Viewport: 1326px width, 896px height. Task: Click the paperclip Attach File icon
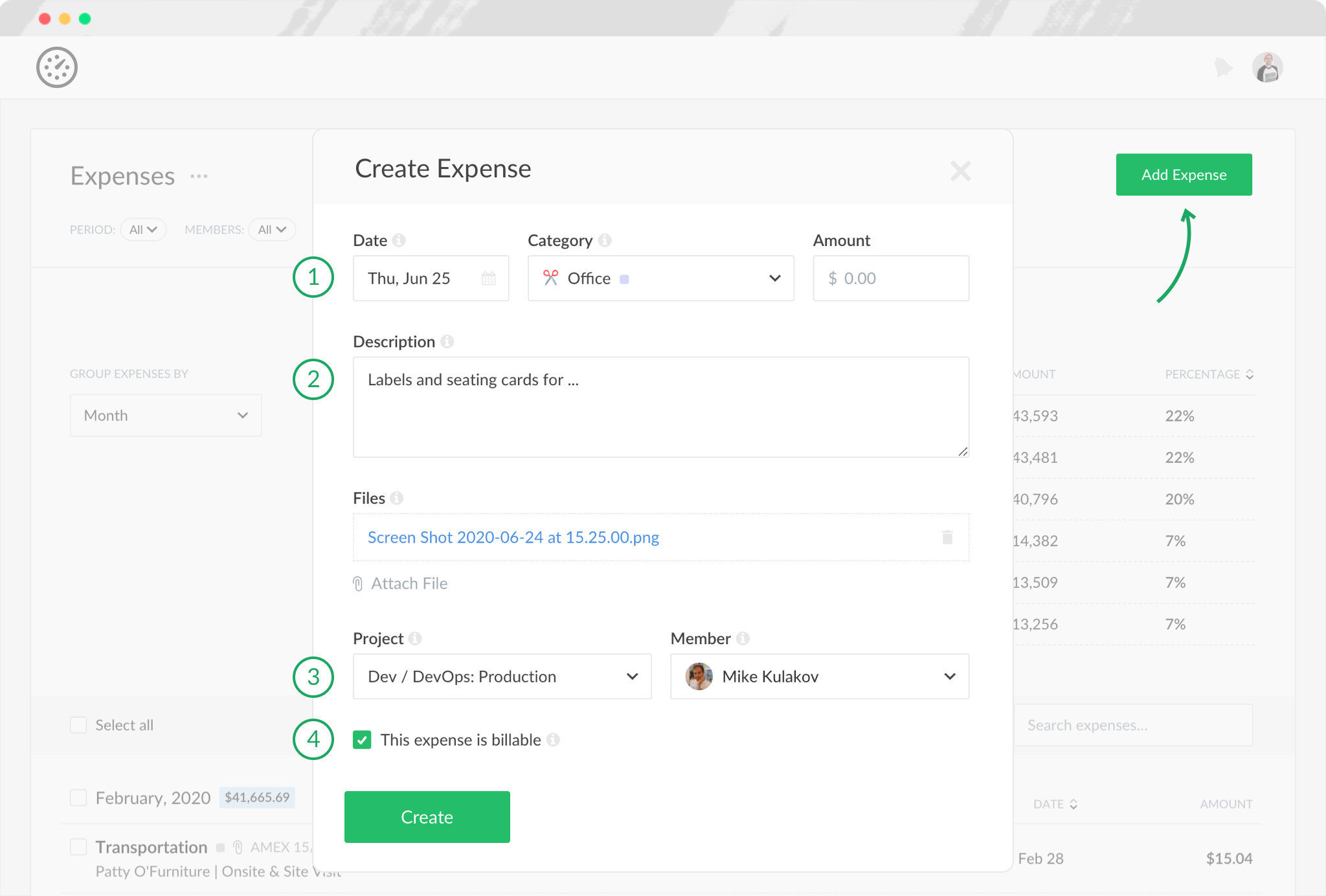point(358,584)
